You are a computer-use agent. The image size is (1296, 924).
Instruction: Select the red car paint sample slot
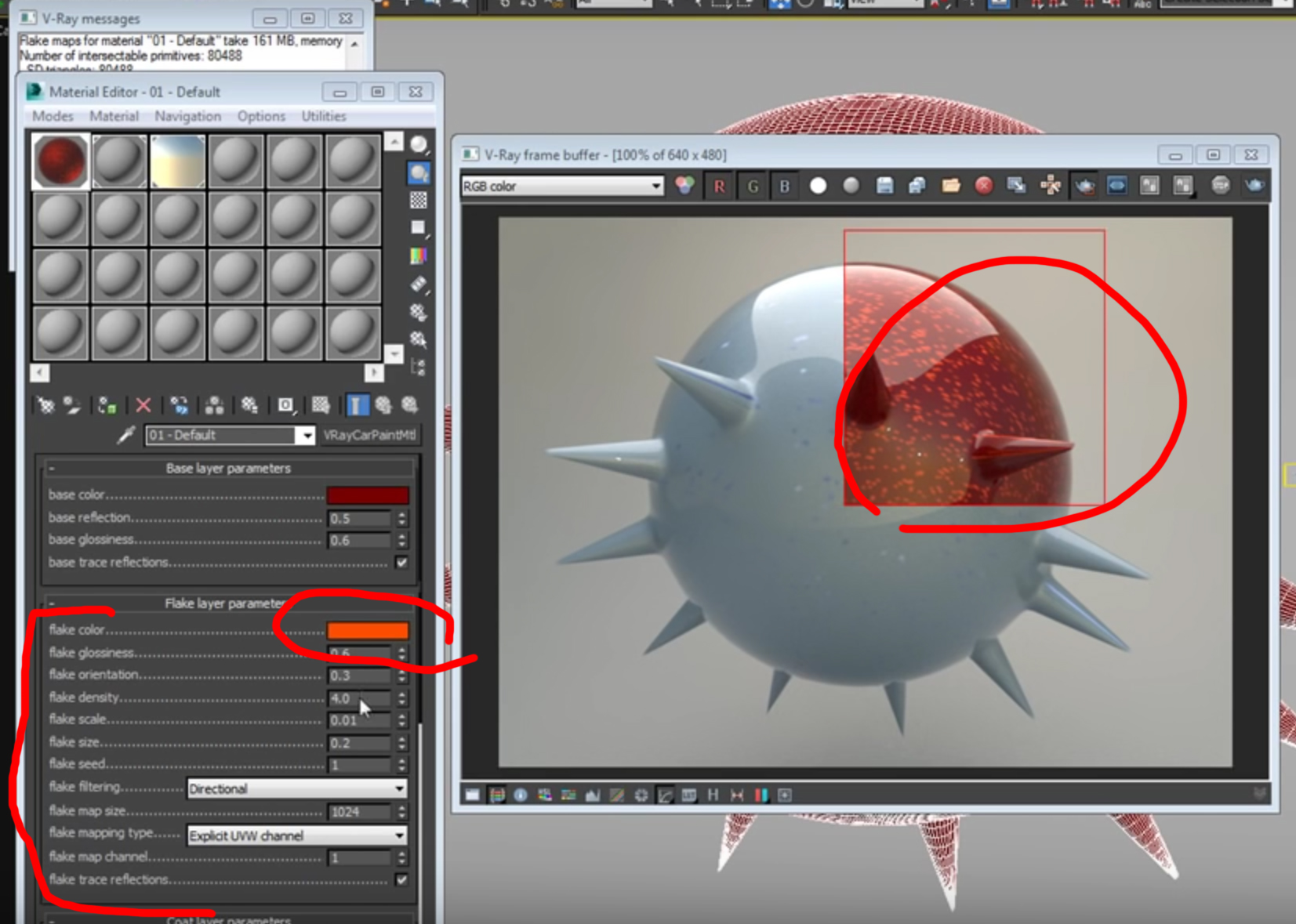pos(60,161)
